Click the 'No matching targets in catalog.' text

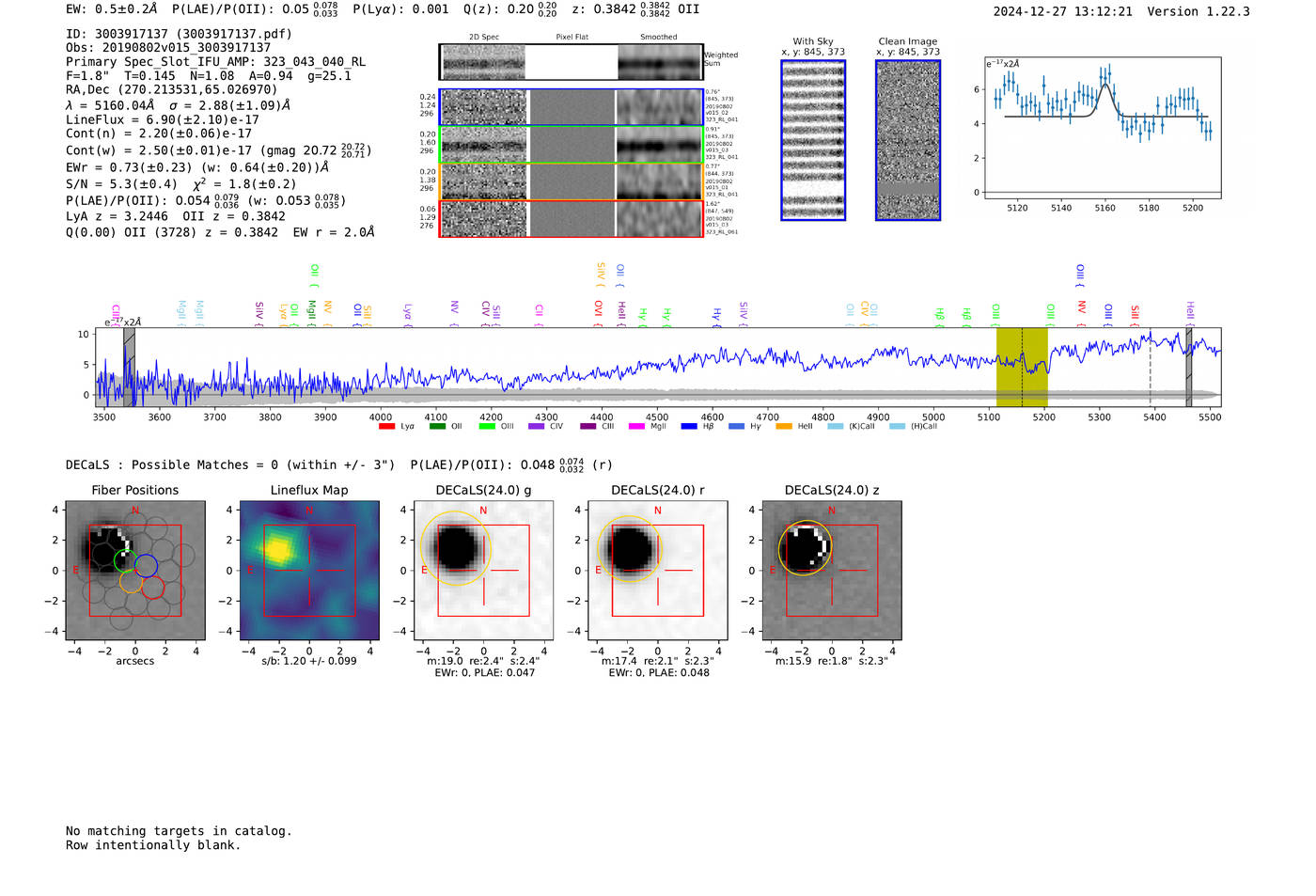point(179,831)
